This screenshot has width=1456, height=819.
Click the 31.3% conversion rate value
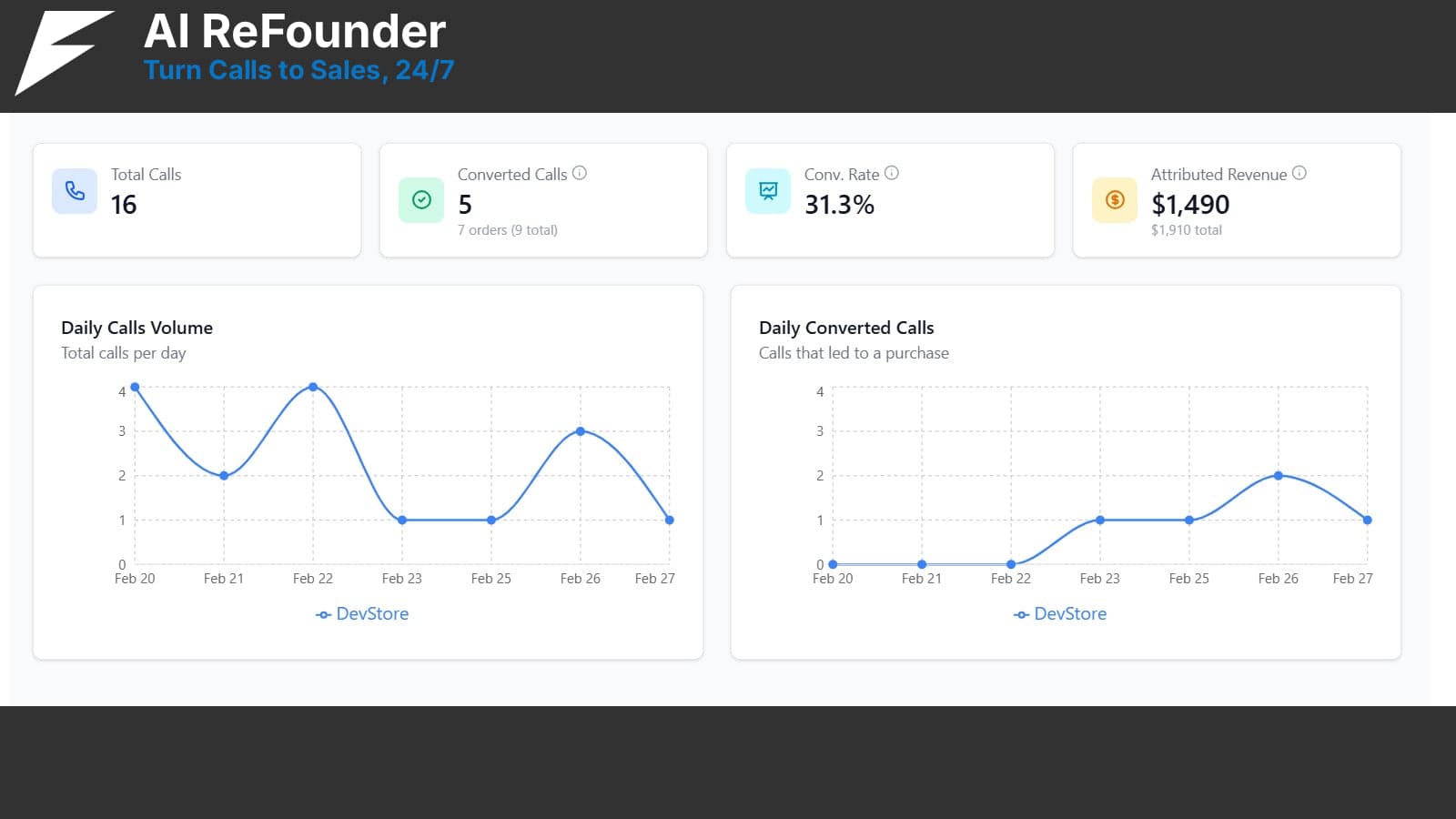(x=839, y=205)
